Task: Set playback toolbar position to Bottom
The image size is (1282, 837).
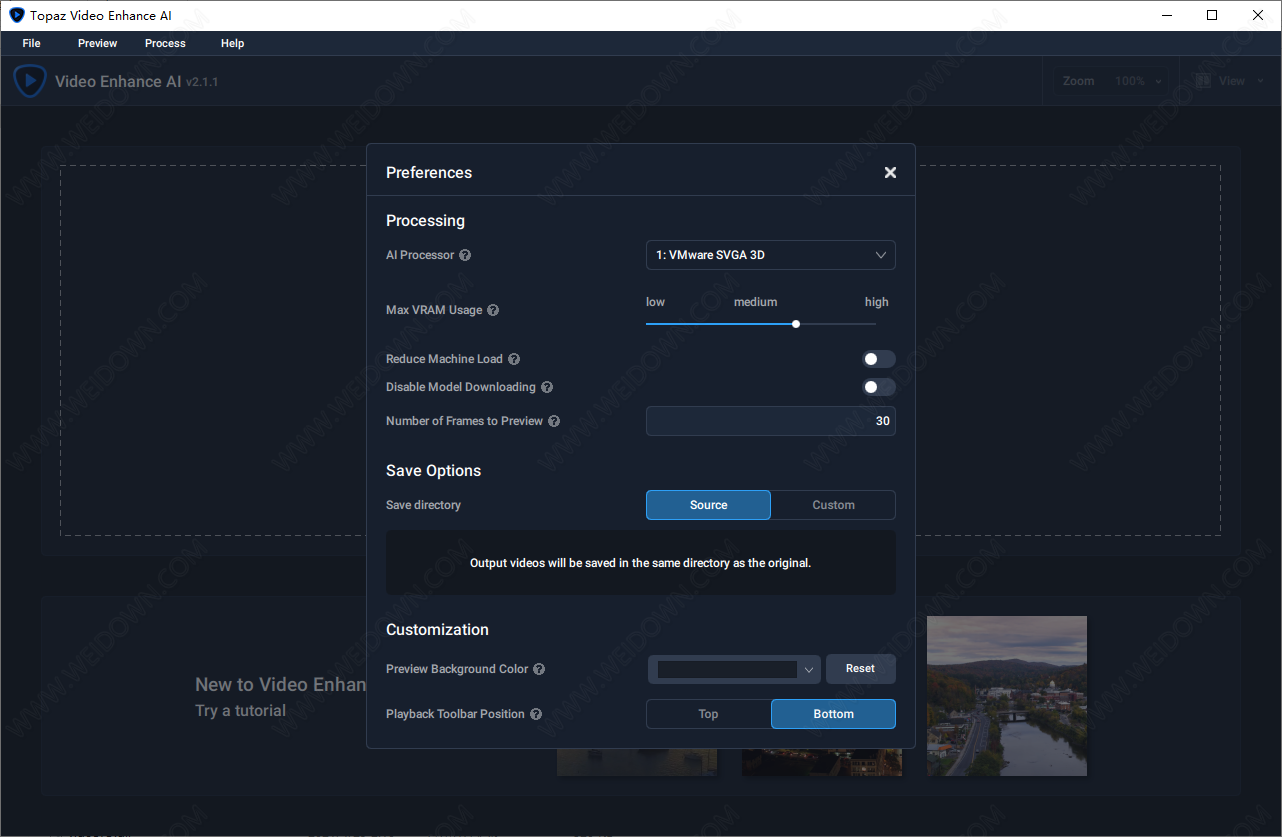Action: pos(833,714)
